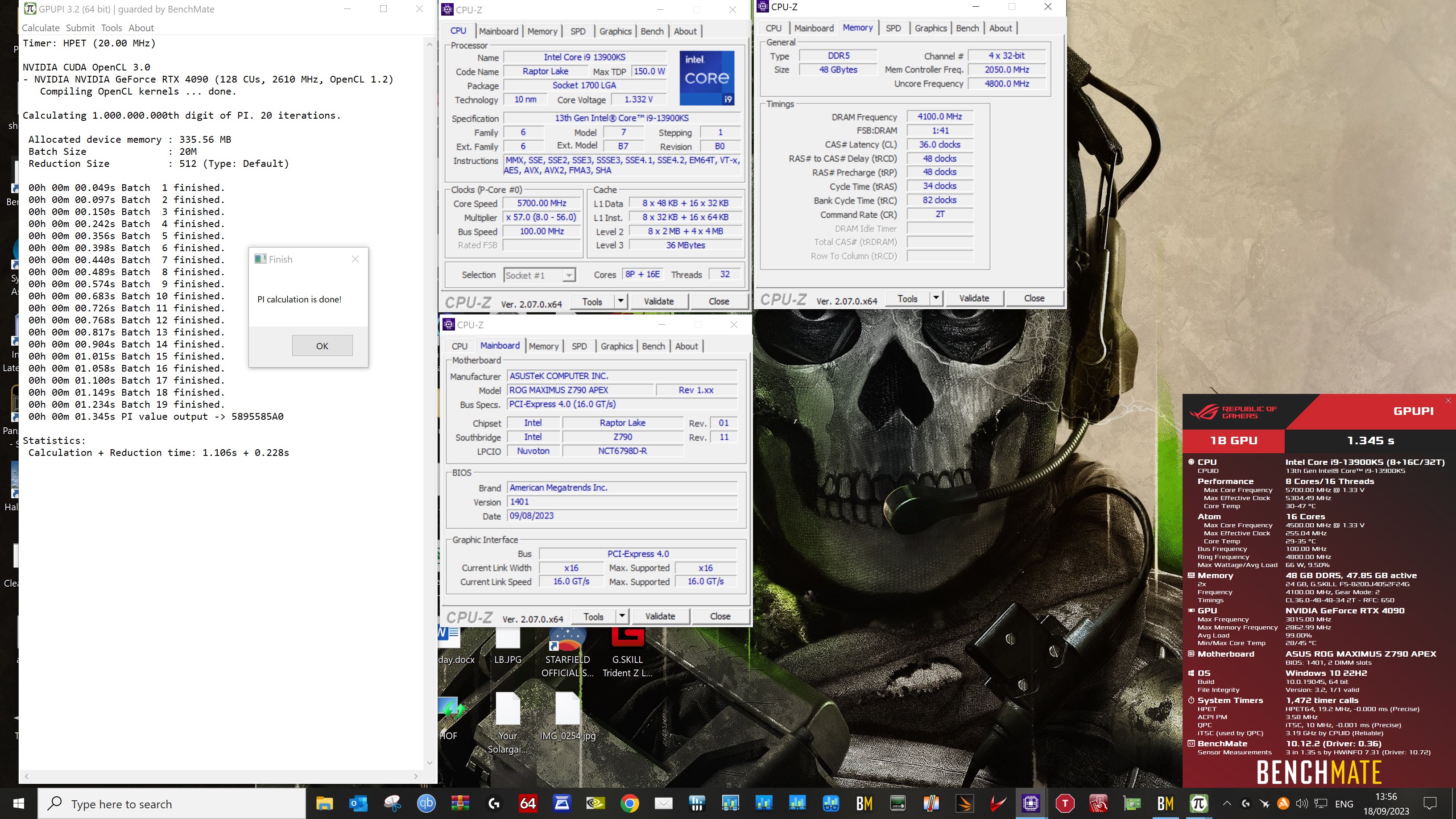Open Tools dropdown arrow in CPU-Z CPU window
The width and height of the screenshot is (1456, 819).
coord(620,301)
